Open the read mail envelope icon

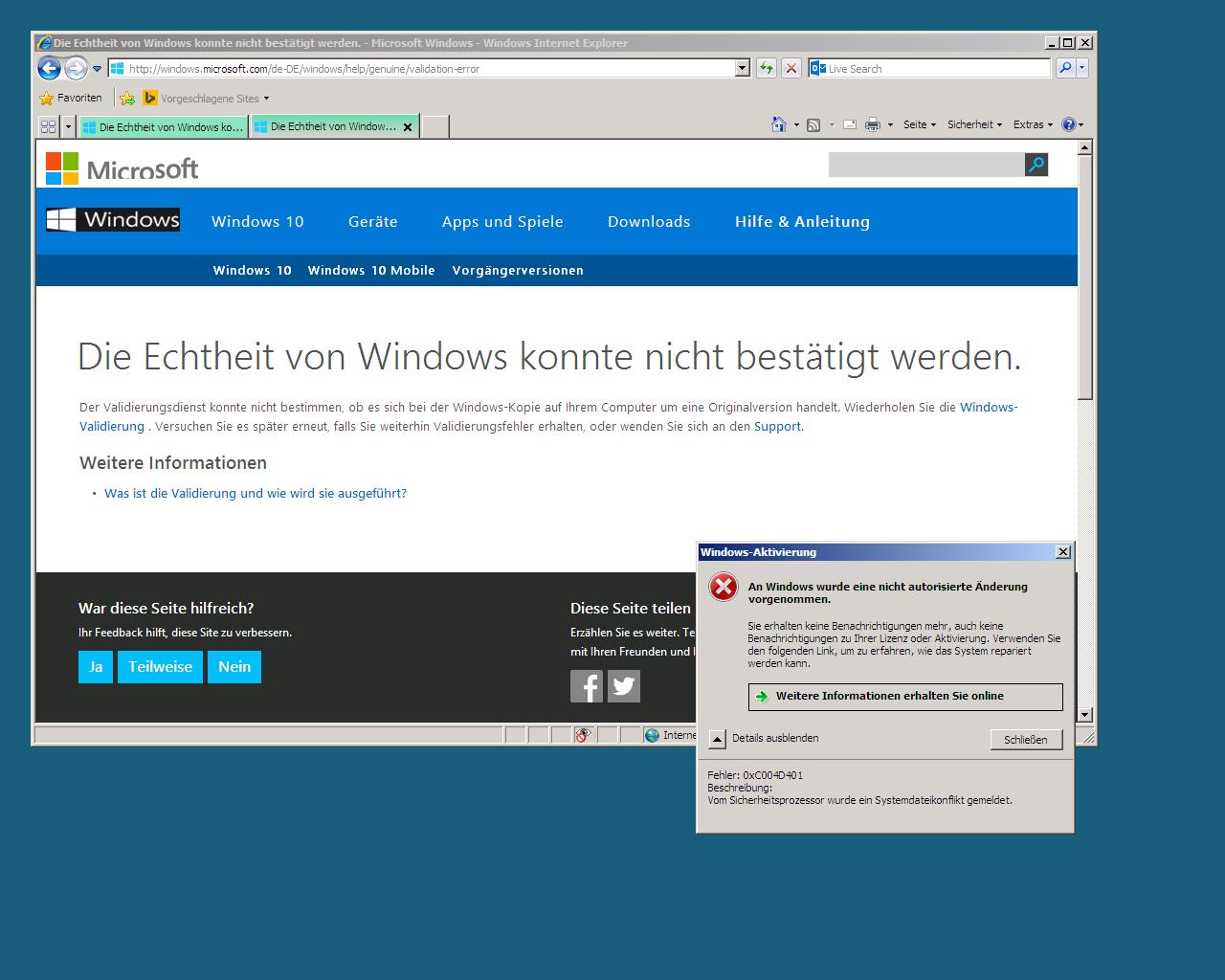coord(849,124)
